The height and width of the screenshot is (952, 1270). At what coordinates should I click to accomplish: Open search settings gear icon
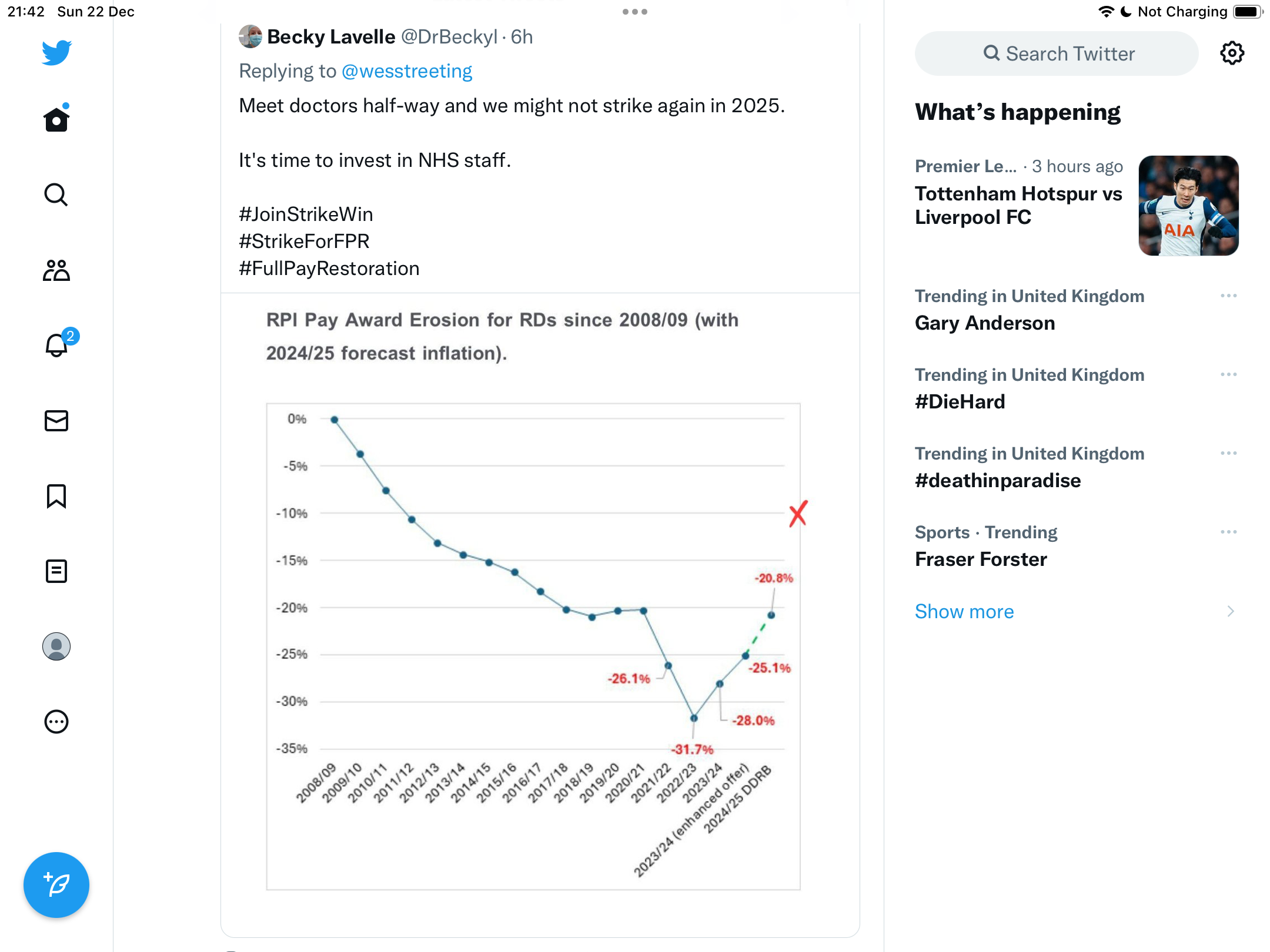1232,53
